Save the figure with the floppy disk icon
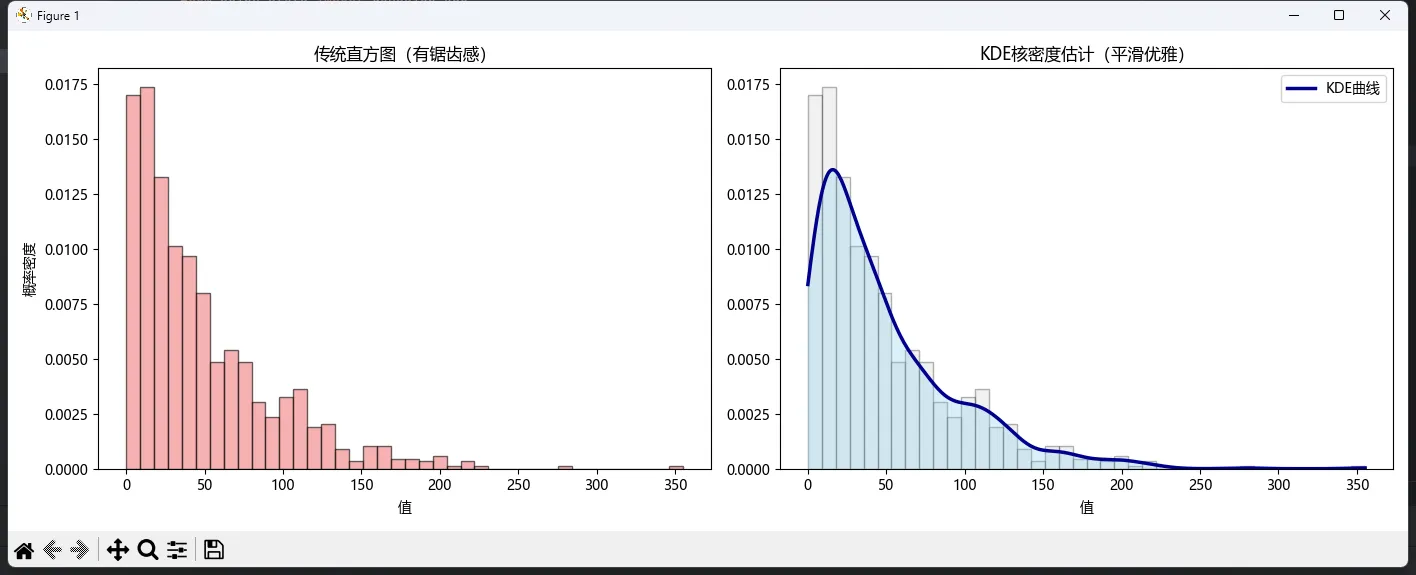Image resolution: width=1416 pixels, height=575 pixels. [213, 550]
